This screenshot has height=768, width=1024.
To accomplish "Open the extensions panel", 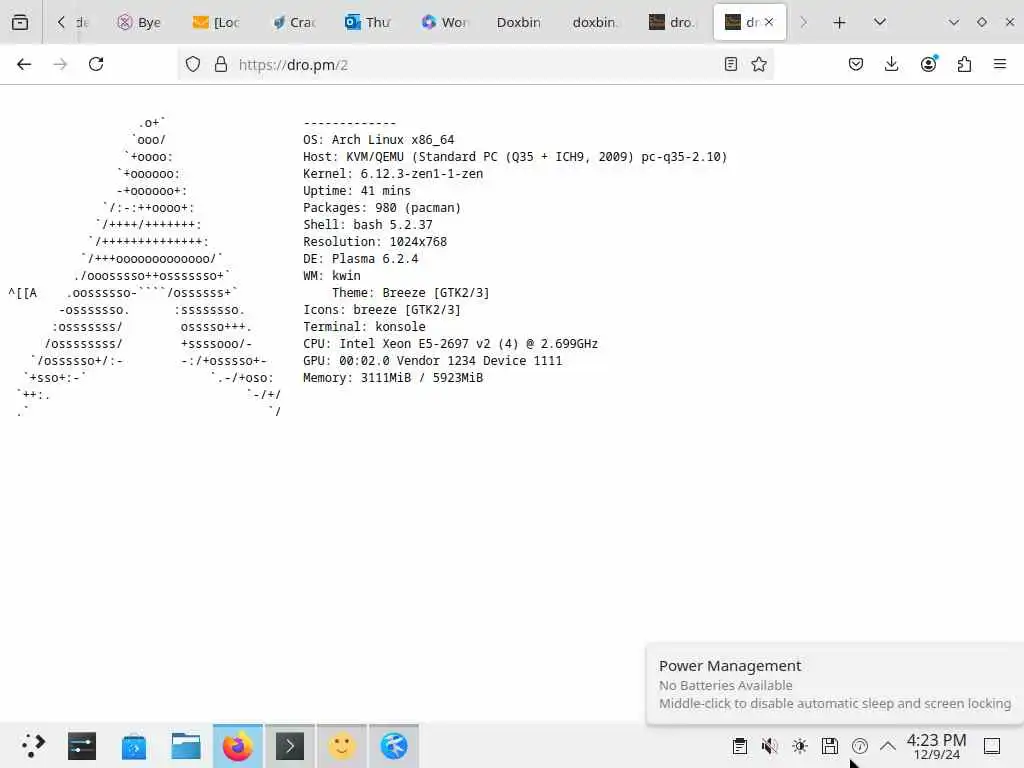I will [964, 64].
